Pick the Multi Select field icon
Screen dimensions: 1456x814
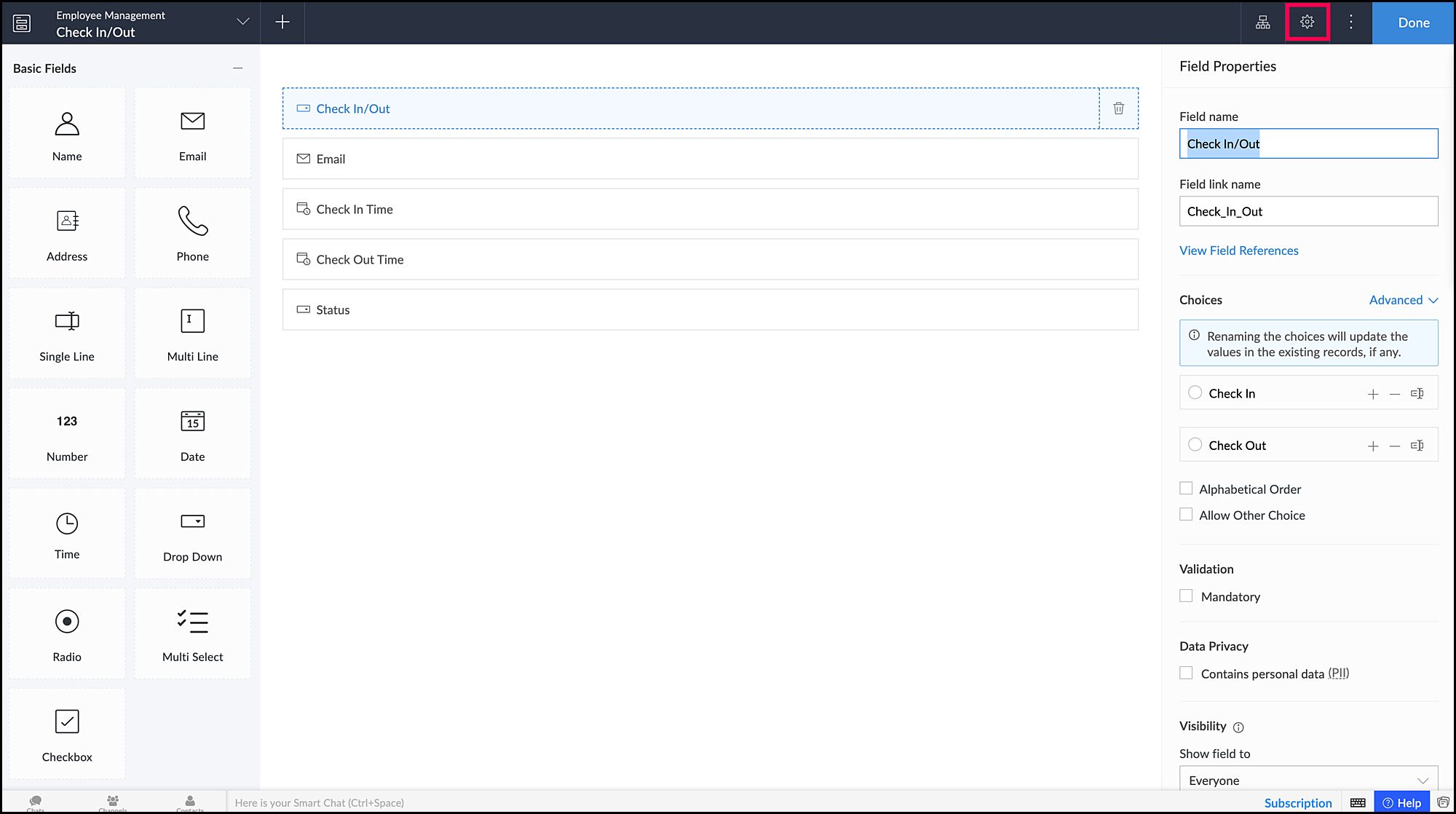coord(192,633)
